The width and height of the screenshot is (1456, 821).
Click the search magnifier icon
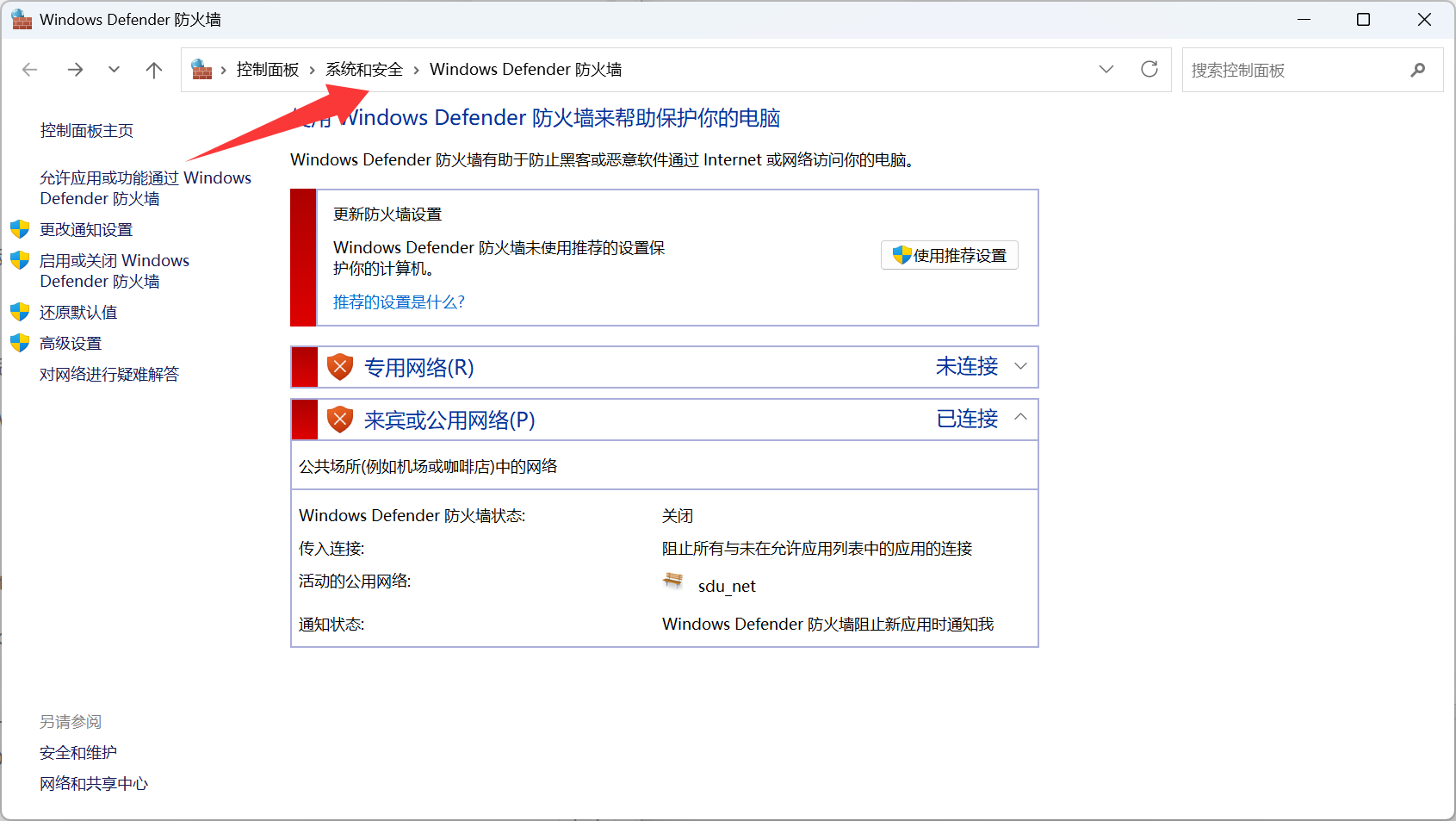point(1418,70)
